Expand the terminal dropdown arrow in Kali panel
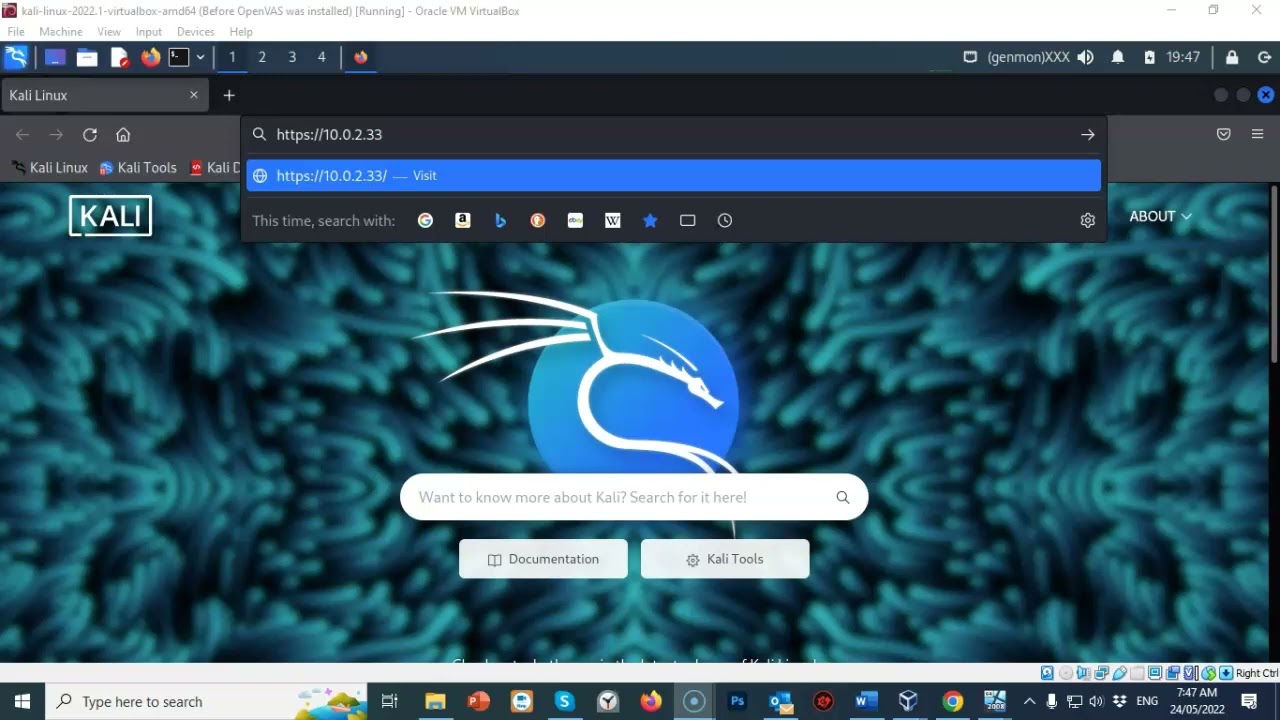The height and width of the screenshot is (720, 1280). point(200,57)
